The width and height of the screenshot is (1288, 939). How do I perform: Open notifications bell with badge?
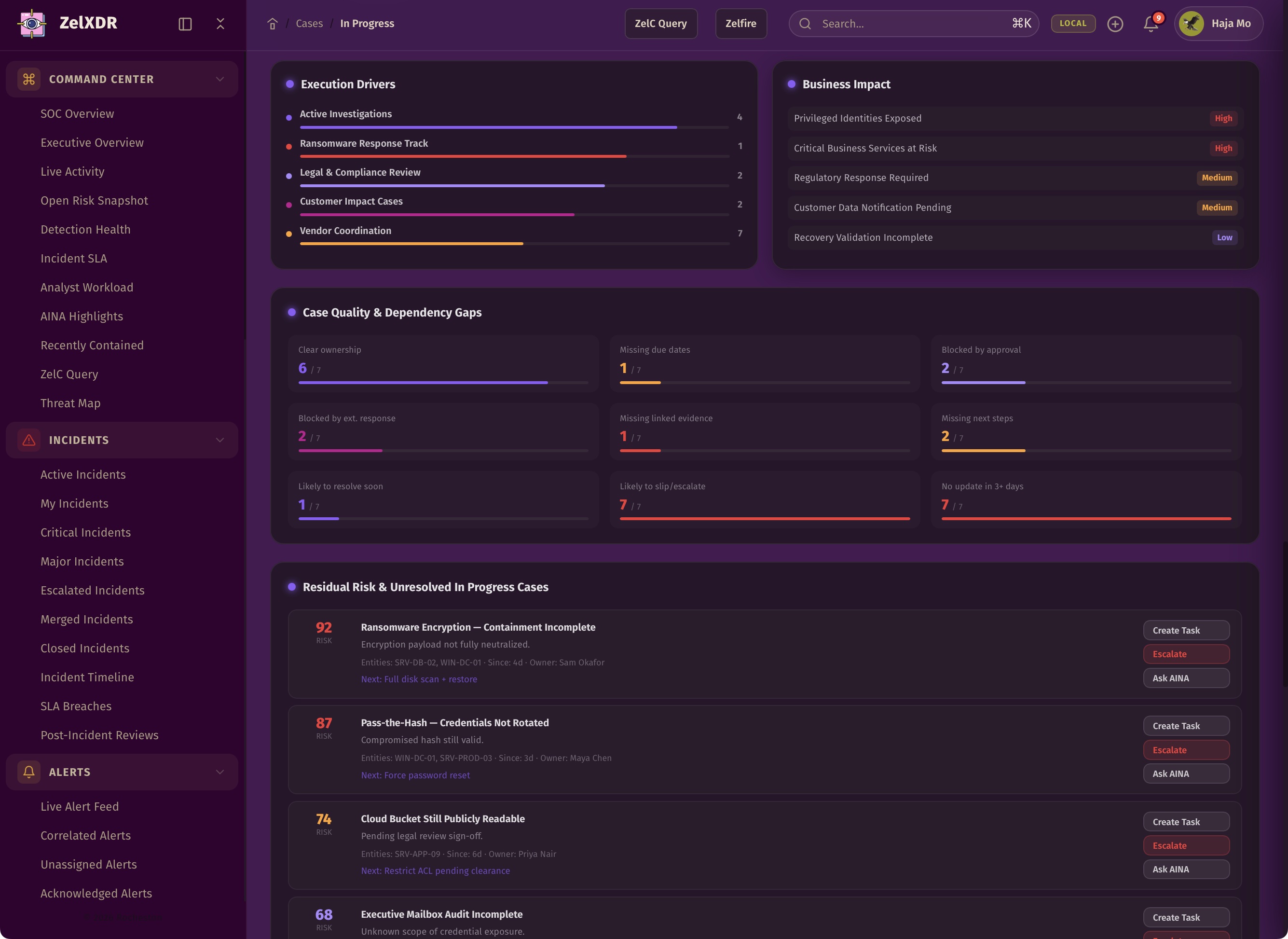pos(1151,24)
